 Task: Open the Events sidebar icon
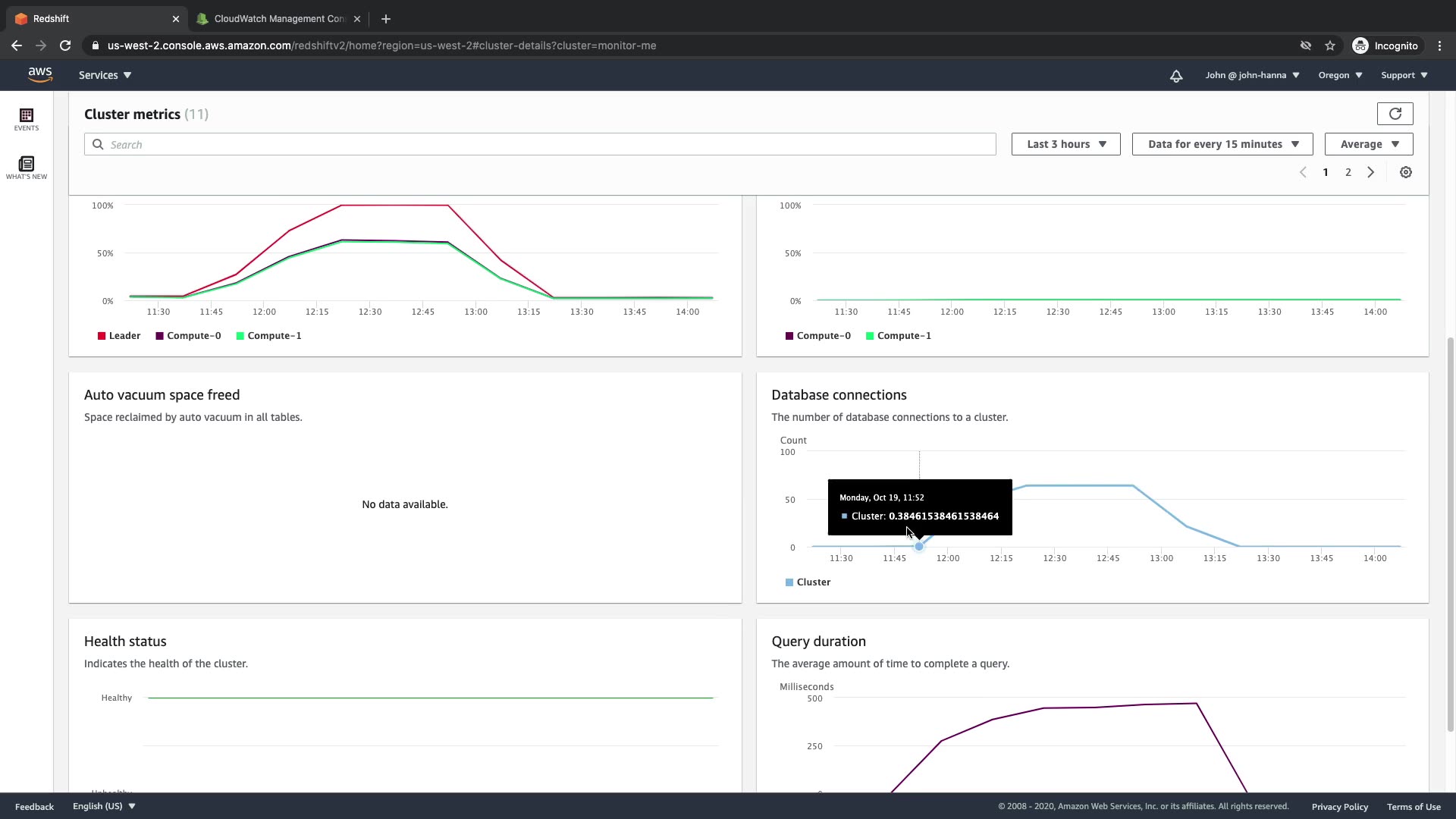(x=27, y=119)
